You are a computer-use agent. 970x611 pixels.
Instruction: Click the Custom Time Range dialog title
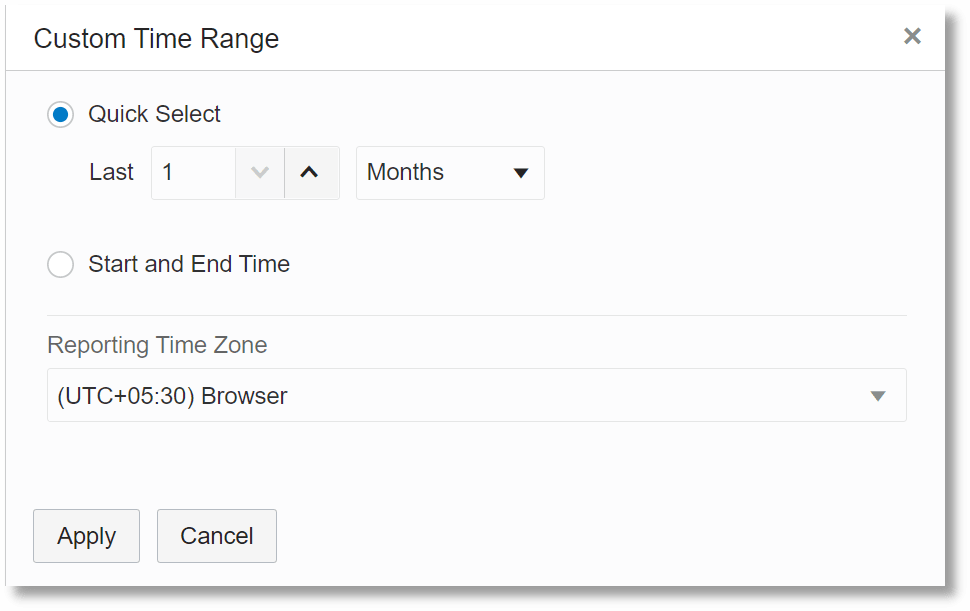coord(156,38)
